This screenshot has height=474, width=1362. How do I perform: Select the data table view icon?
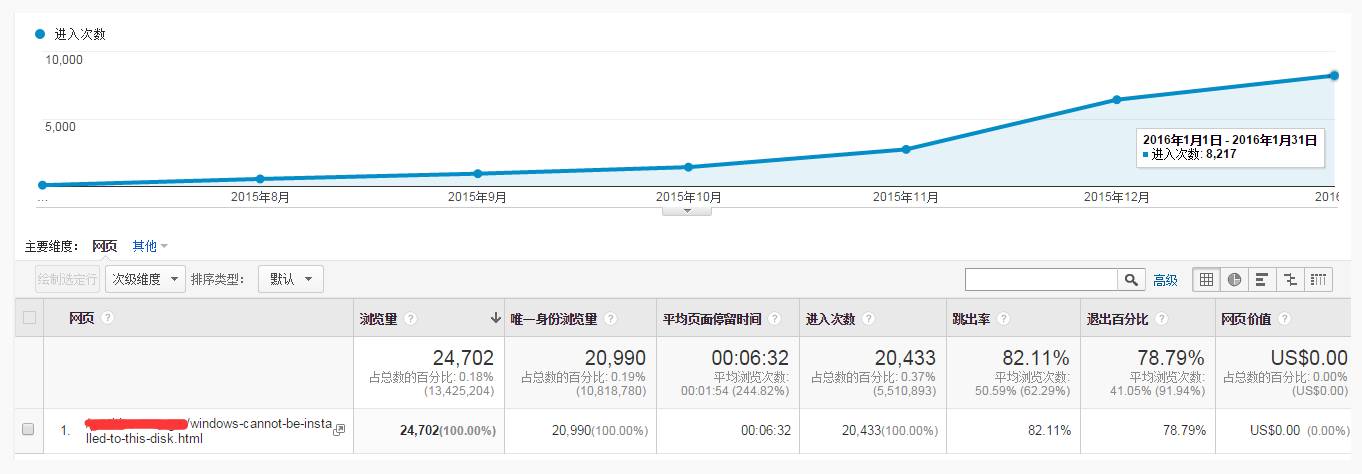click(x=1206, y=280)
